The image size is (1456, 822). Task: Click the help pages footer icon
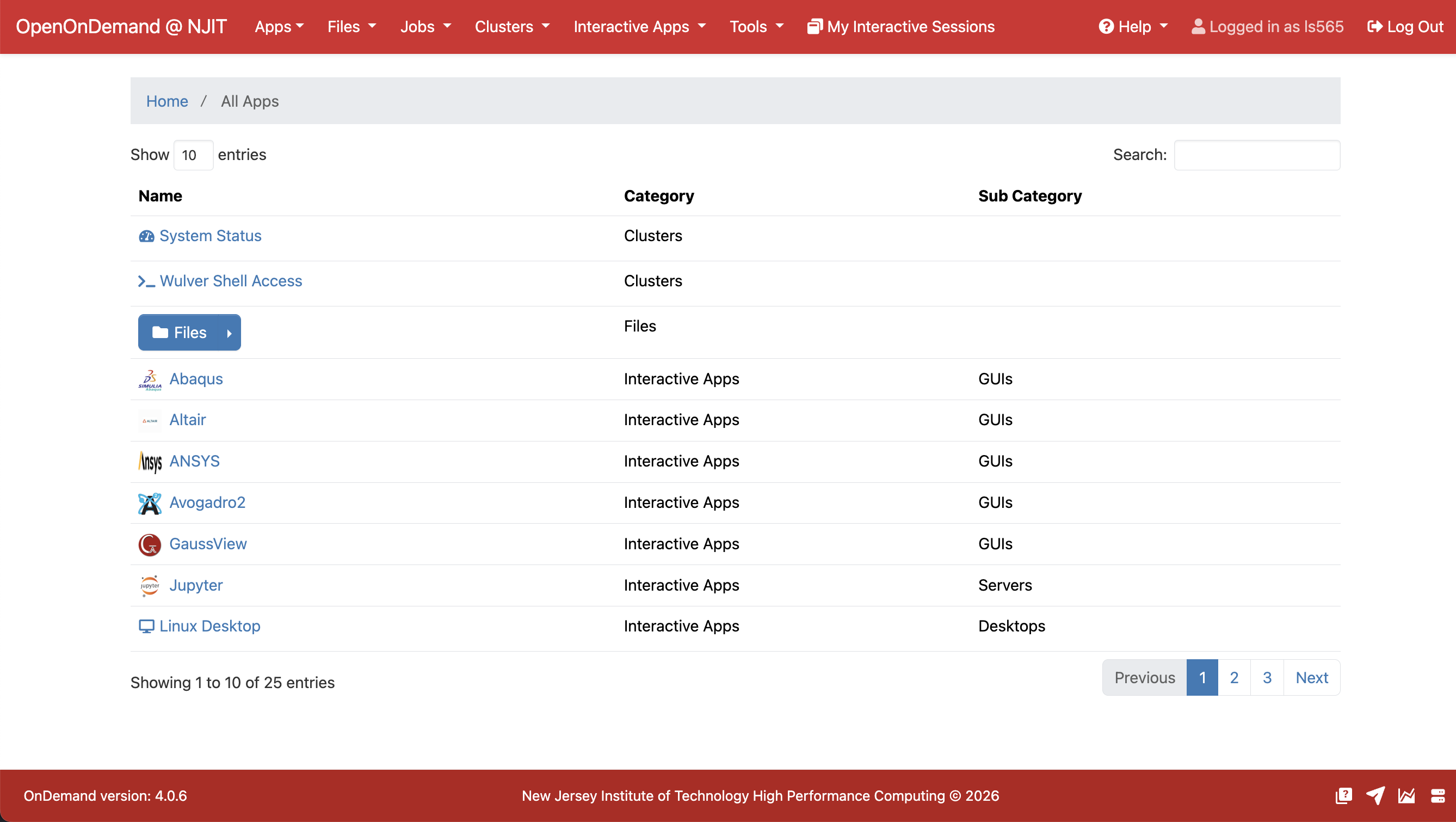[1343, 795]
